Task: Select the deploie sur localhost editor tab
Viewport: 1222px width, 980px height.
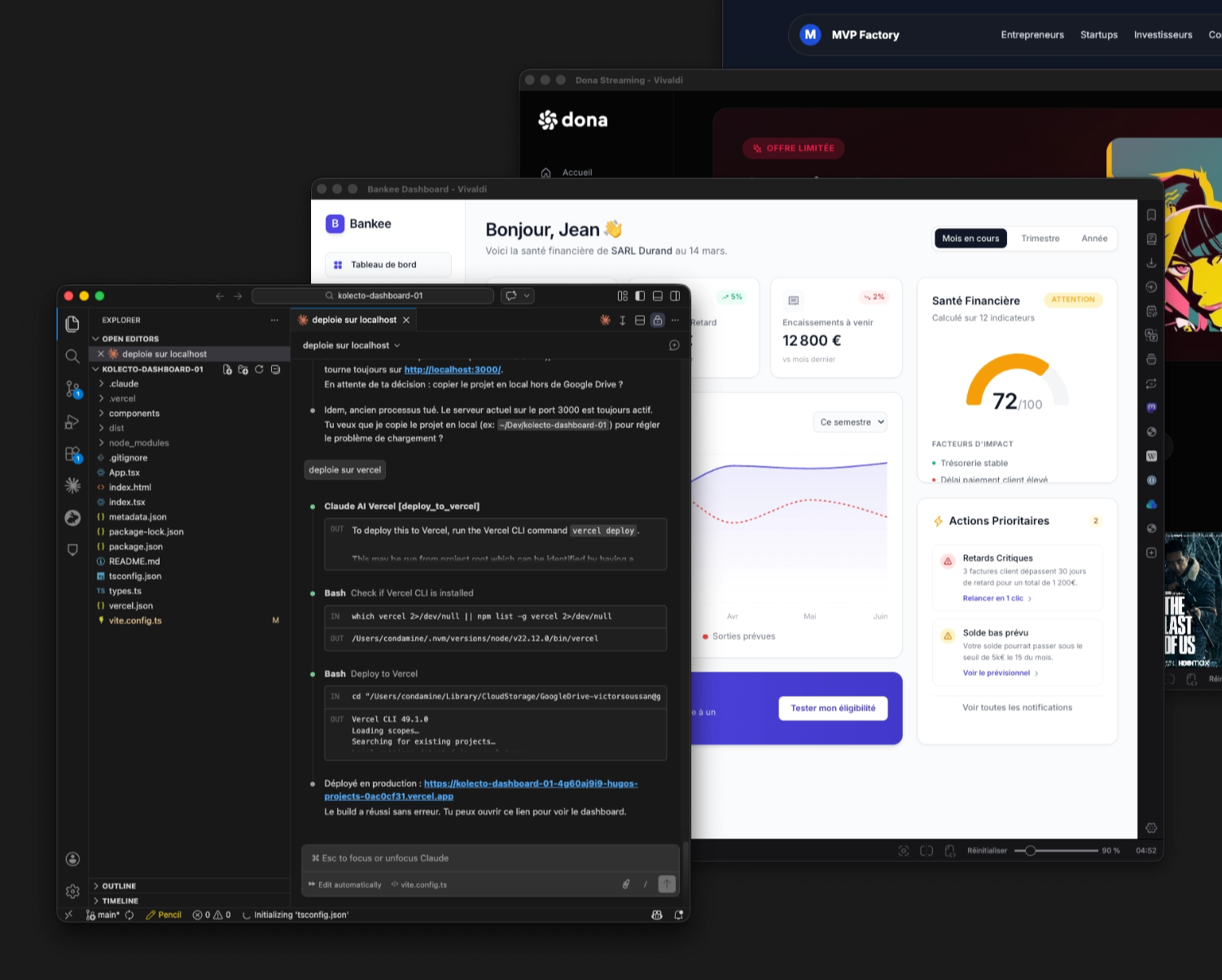Action: pos(353,320)
